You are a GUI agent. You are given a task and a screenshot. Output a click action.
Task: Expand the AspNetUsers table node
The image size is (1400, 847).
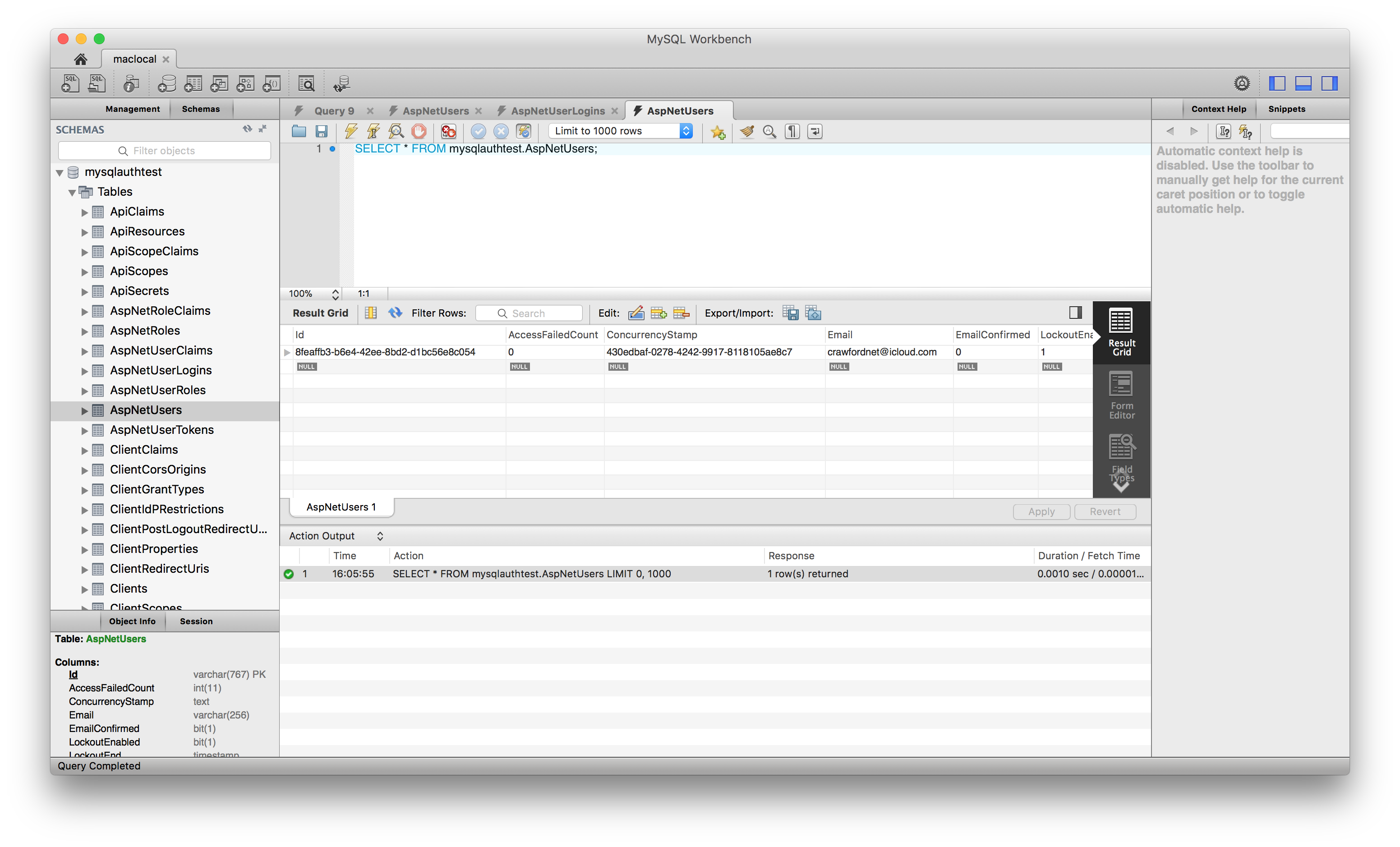[x=85, y=411]
